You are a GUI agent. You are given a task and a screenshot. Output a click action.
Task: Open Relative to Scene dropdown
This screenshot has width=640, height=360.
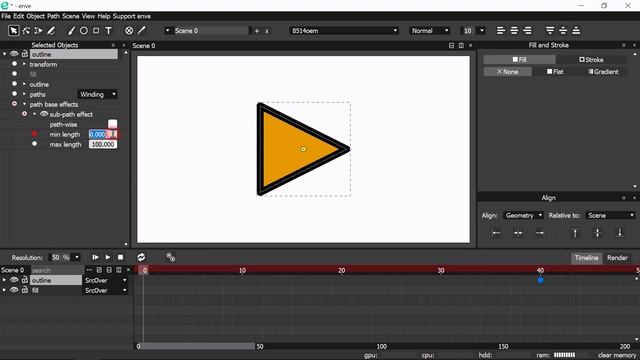click(x=611, y=215)
